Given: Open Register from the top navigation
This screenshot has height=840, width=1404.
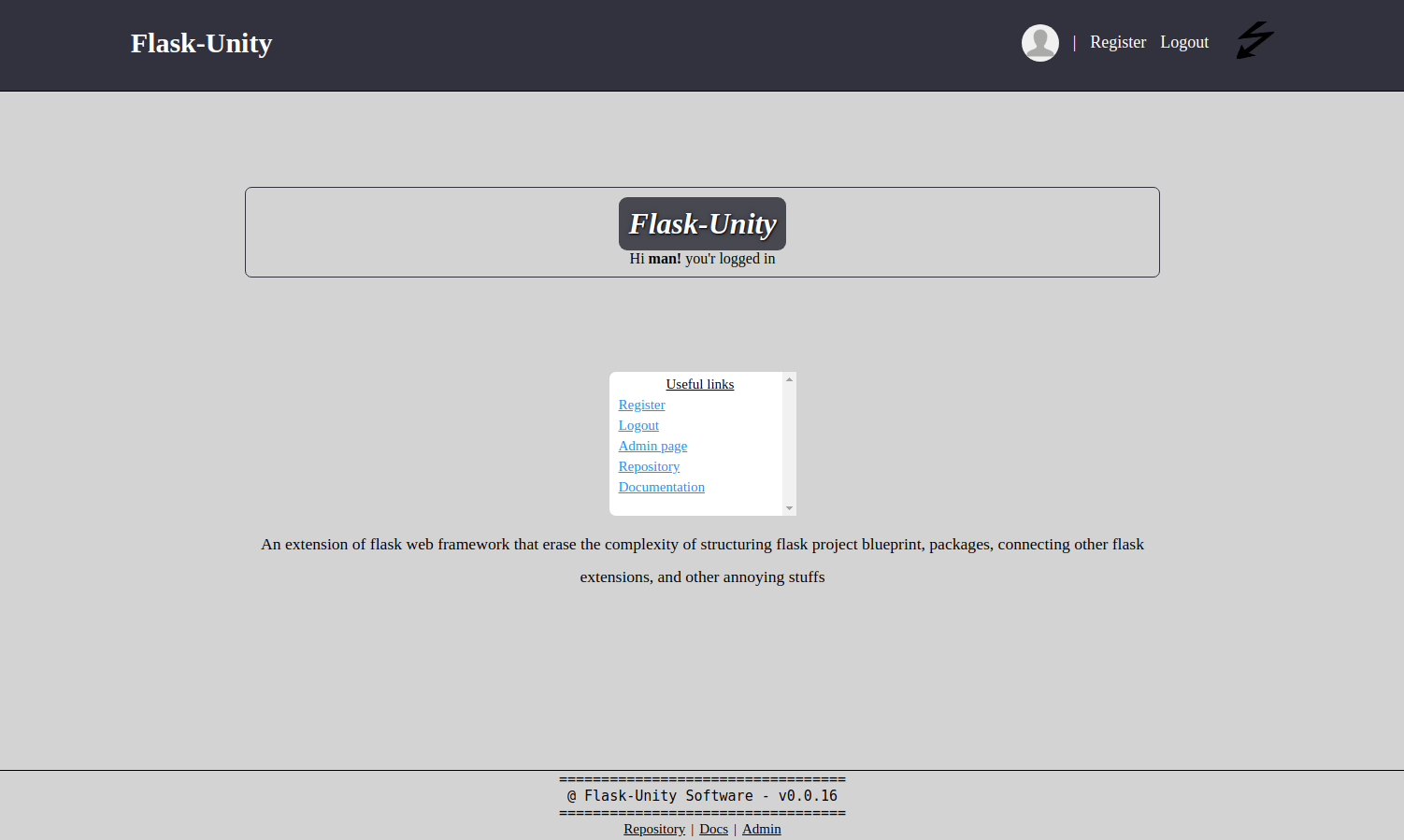Looking at the screenshot, I should point(1117,42).
